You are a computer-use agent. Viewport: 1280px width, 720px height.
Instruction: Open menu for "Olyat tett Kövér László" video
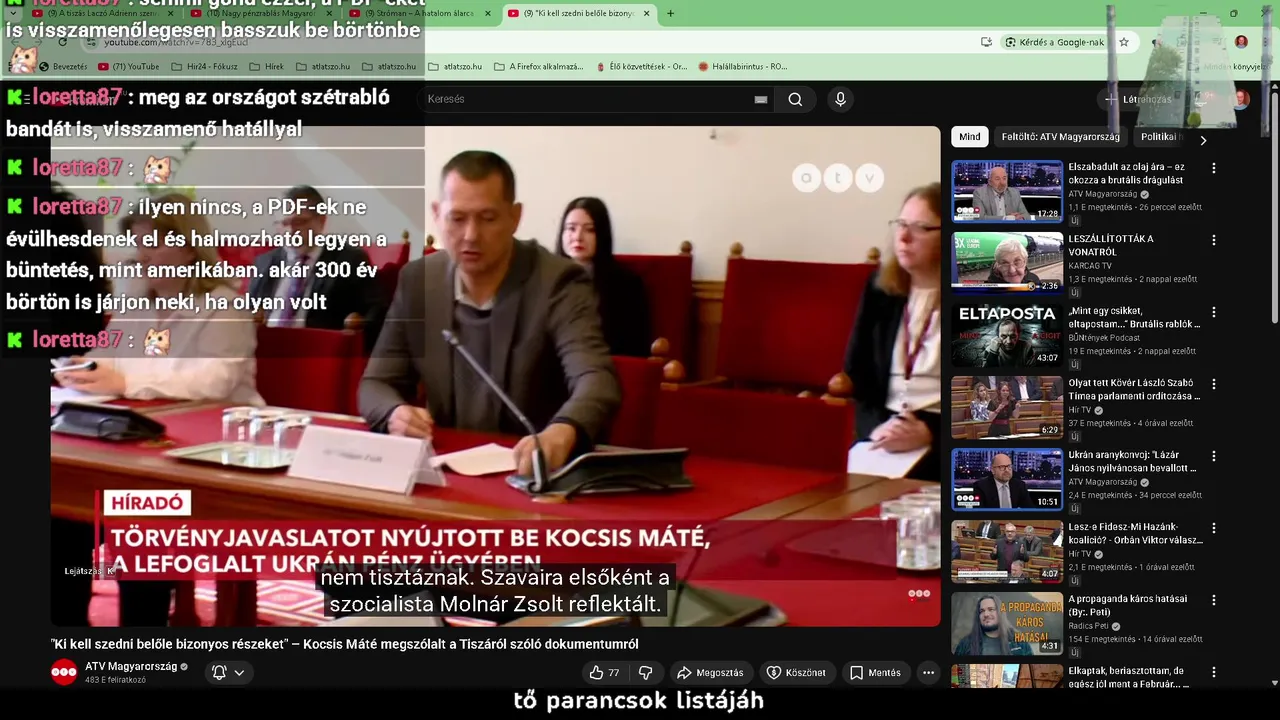[x=1214, y=384]
